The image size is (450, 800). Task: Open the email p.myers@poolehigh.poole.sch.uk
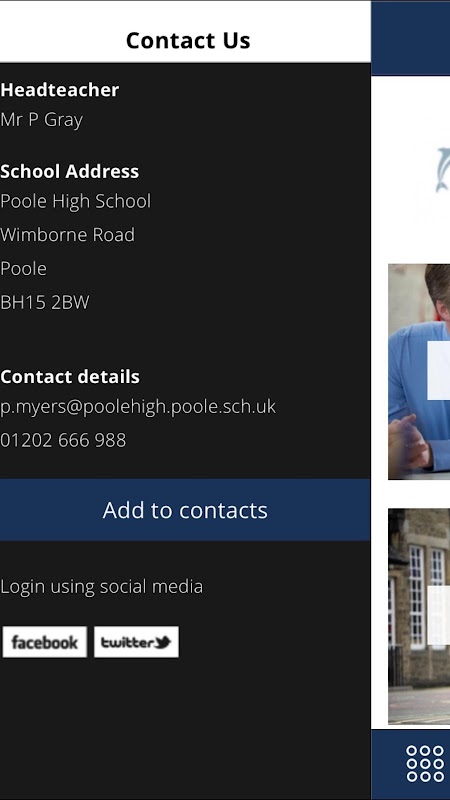click(x=138, y=407)
